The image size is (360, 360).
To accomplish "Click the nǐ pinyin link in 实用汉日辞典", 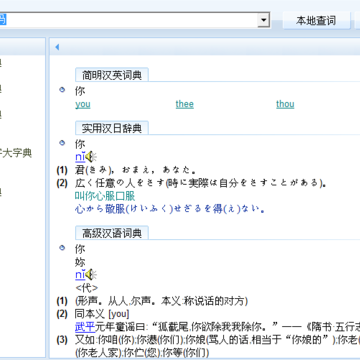I will click(x=80, y=157).
